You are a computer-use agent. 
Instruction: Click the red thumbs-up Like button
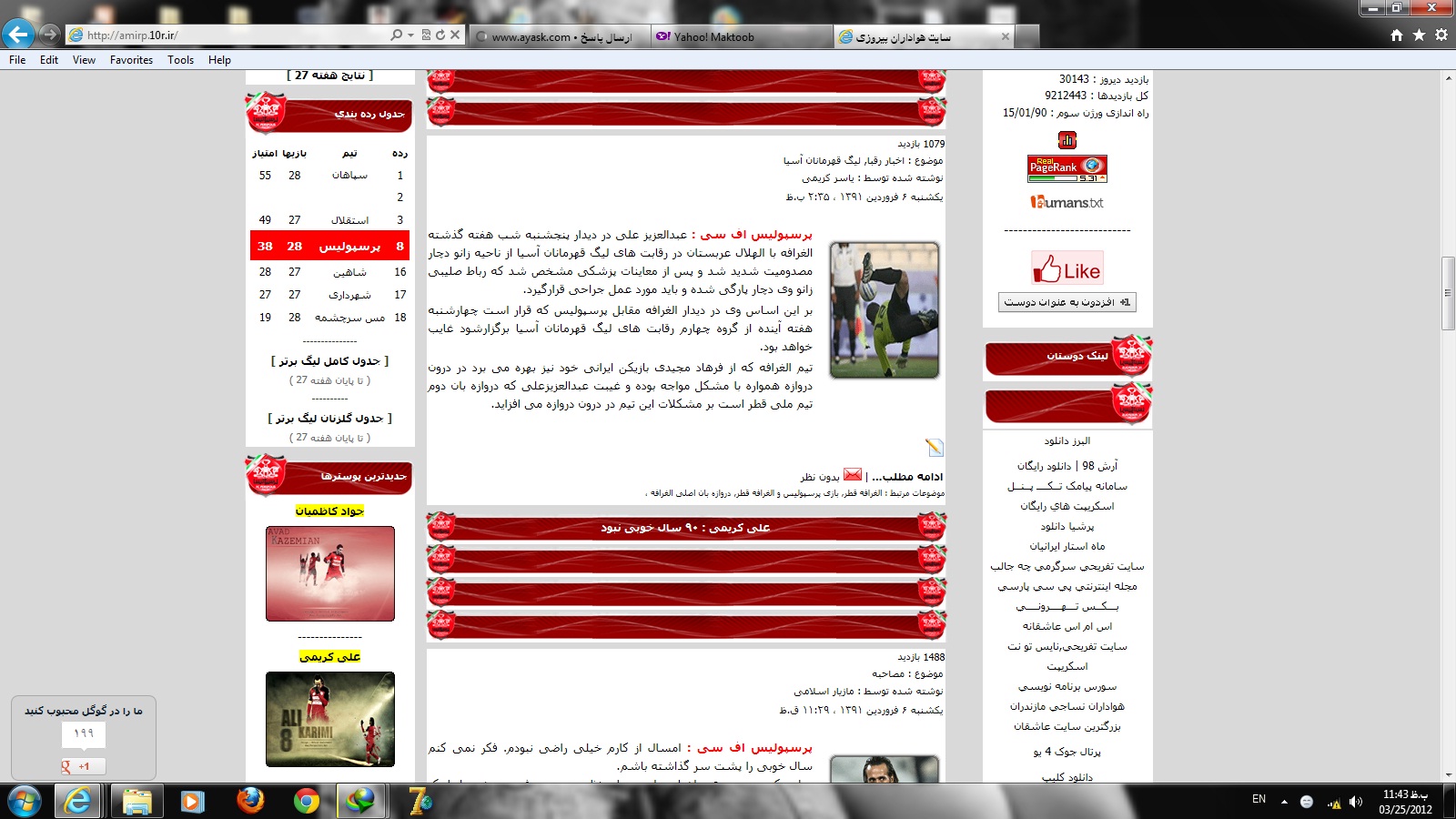click(x=1067, y=268)
